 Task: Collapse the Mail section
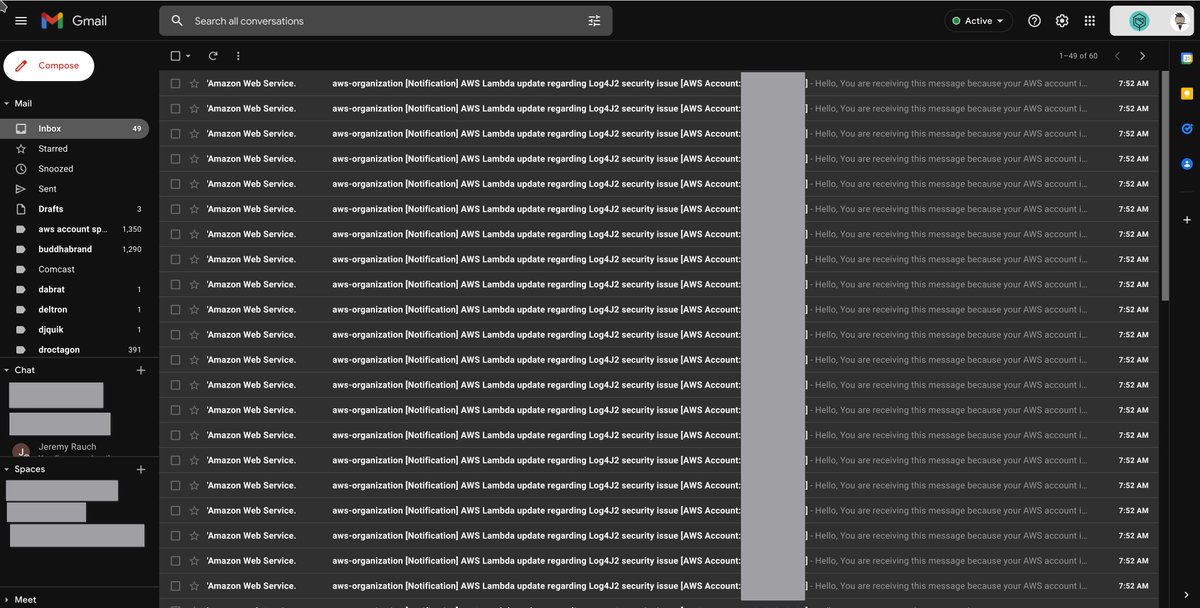6,103
